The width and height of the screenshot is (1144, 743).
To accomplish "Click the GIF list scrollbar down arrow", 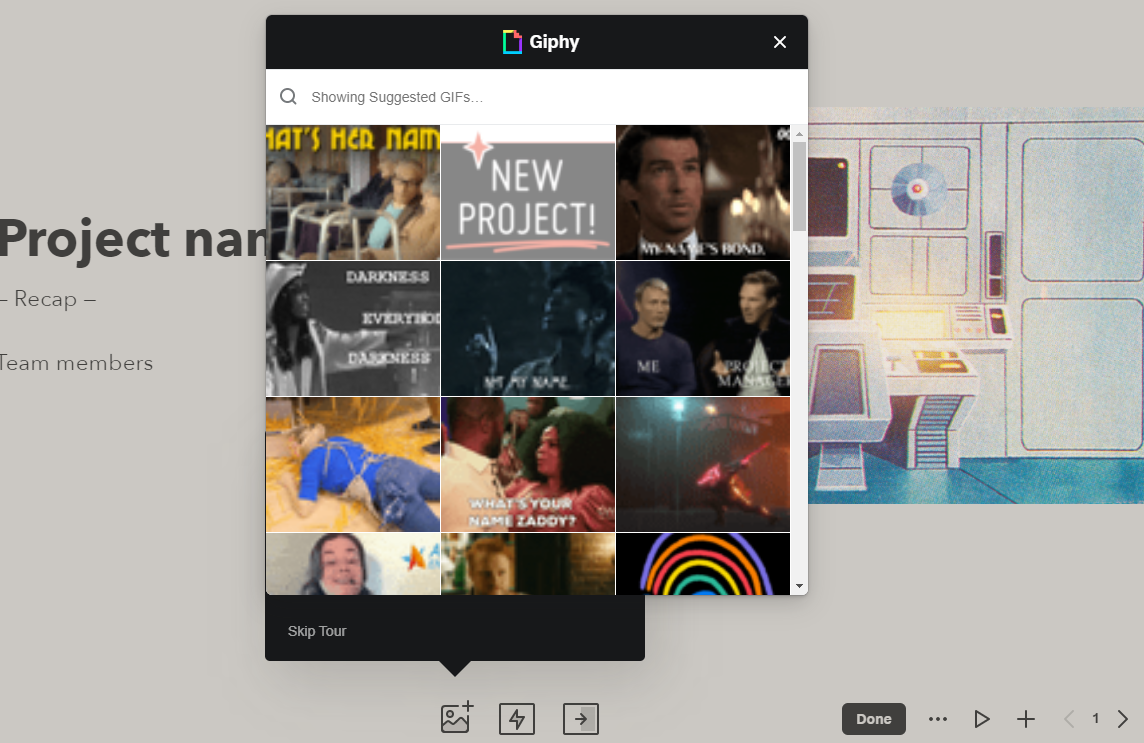I will (800, 586).
